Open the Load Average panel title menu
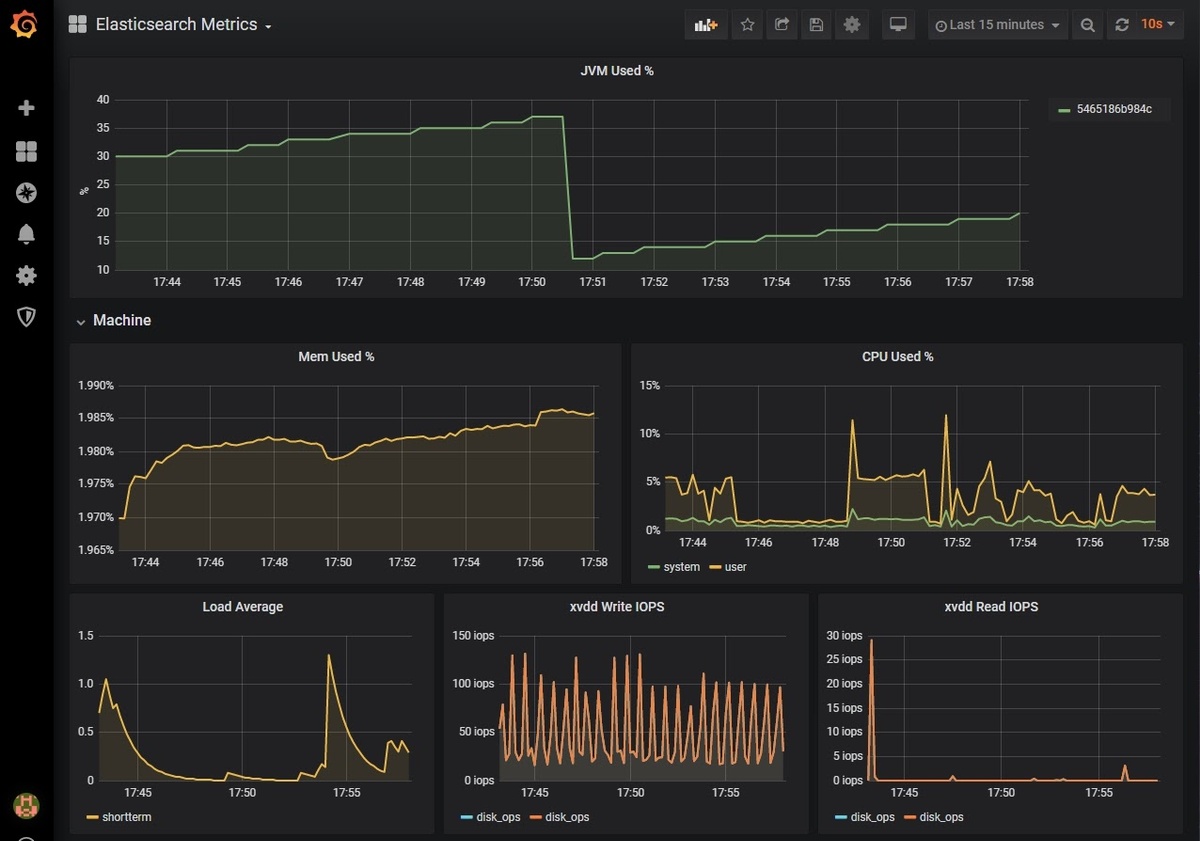Image resolution: width=1200 pixels, height=841 pixels. click(242, 607)
